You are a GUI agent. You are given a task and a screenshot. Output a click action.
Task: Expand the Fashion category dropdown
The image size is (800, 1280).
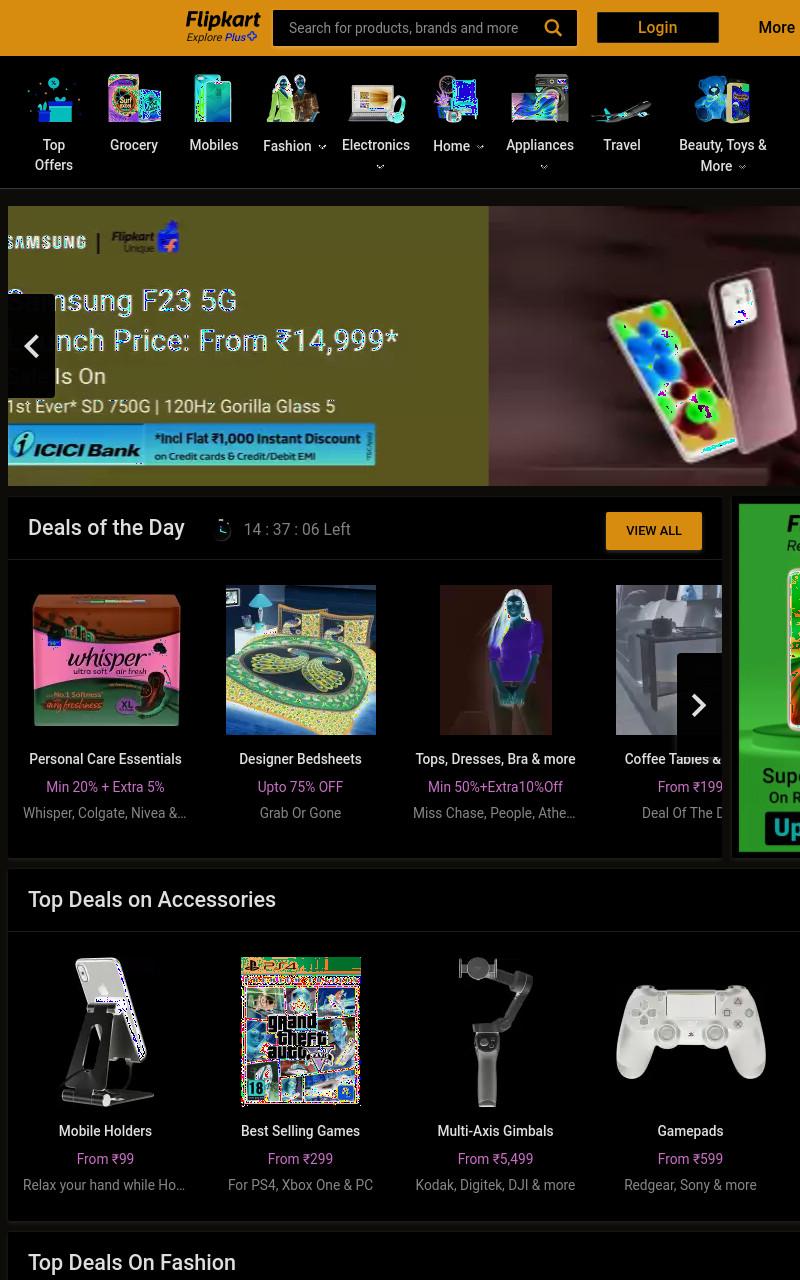point(322,147)
